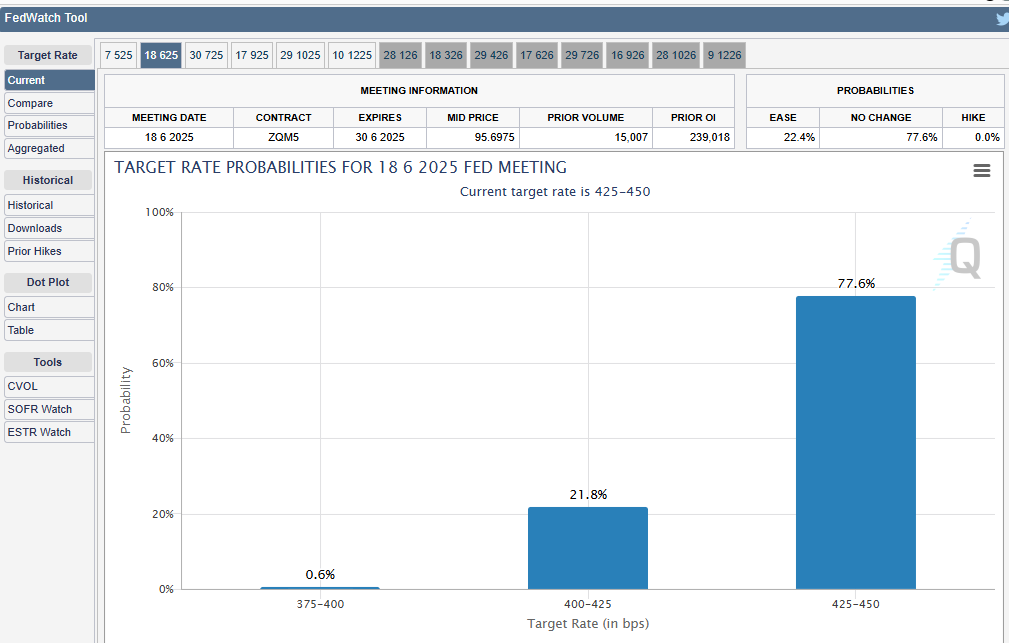Open the Dot Plot Chart view
1009x643 pixels.
pyautogui.click(x=21, y=307)
